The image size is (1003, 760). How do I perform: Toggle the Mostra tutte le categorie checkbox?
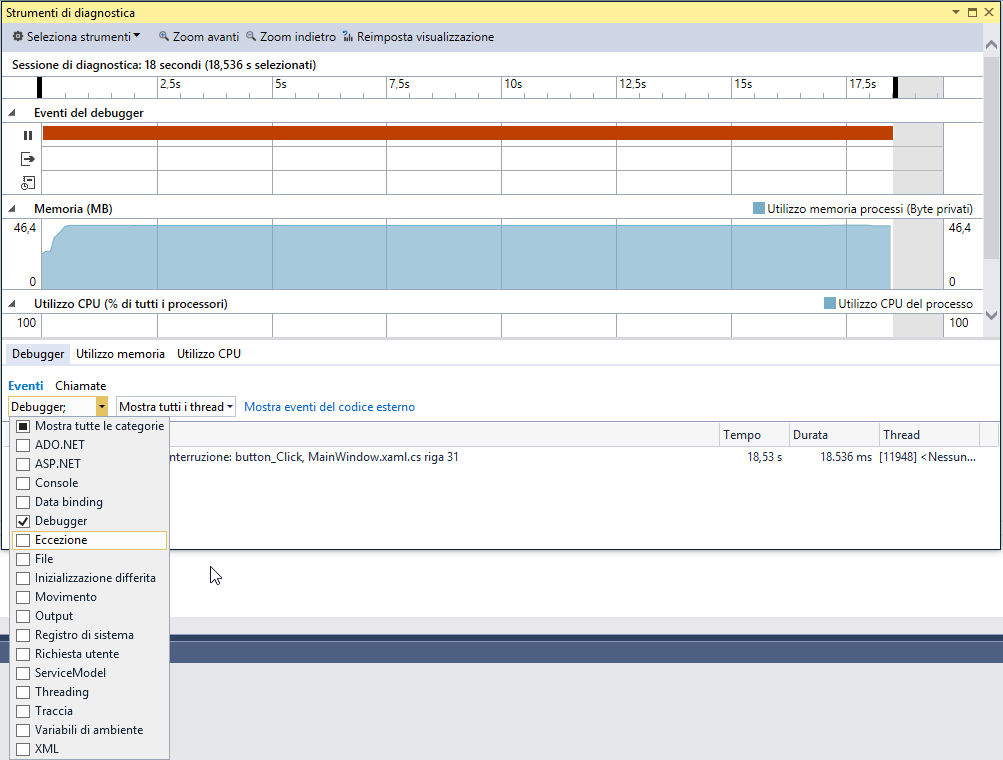coord(23,426)
